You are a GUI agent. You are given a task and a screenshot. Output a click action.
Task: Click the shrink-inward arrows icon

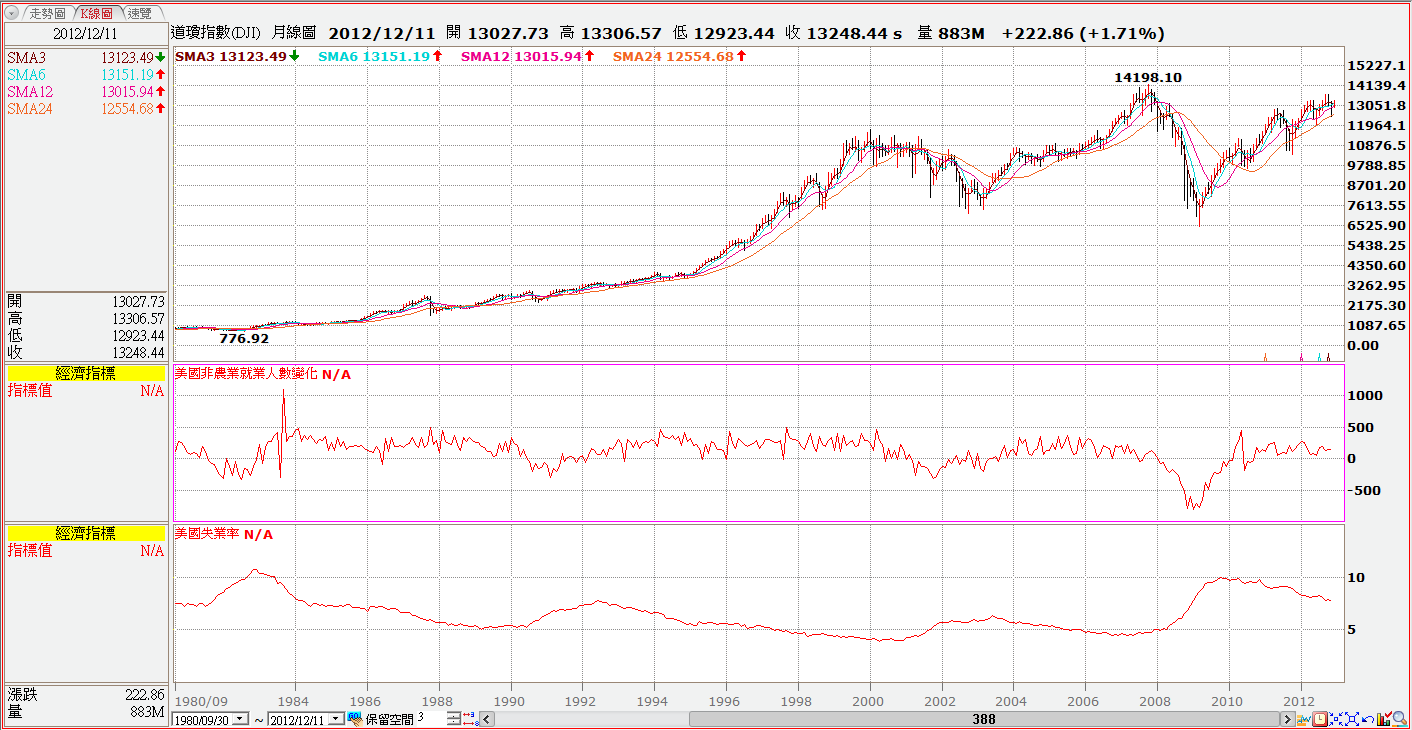[x=1336, y=719]
